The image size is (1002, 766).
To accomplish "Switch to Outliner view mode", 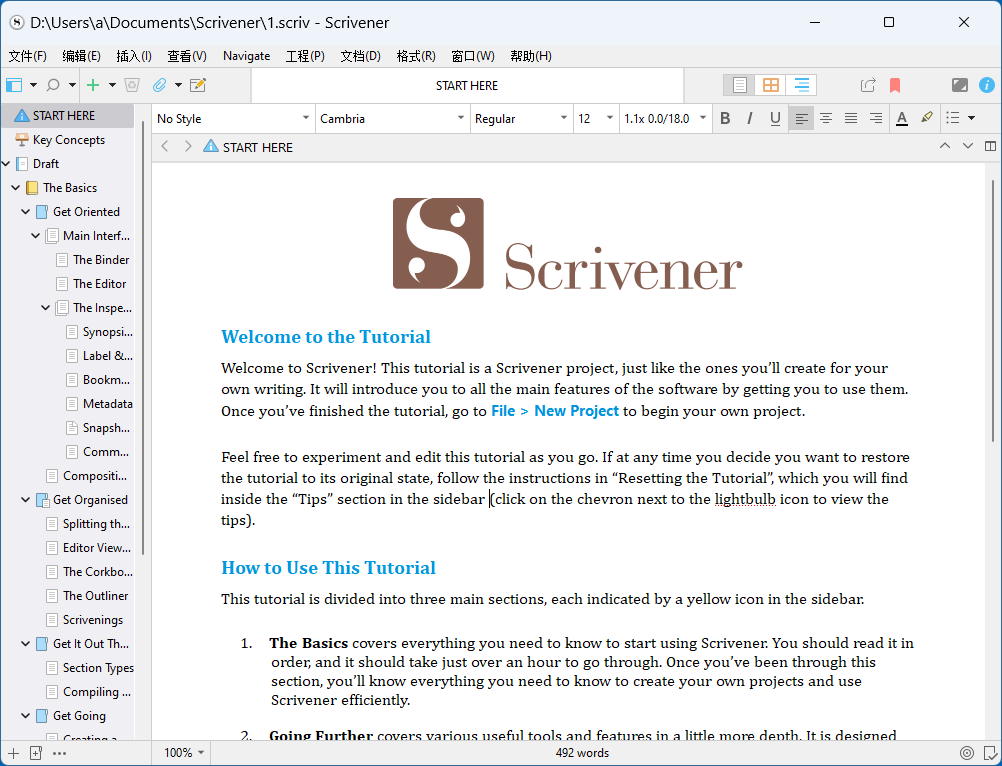I will click(801, 85).
